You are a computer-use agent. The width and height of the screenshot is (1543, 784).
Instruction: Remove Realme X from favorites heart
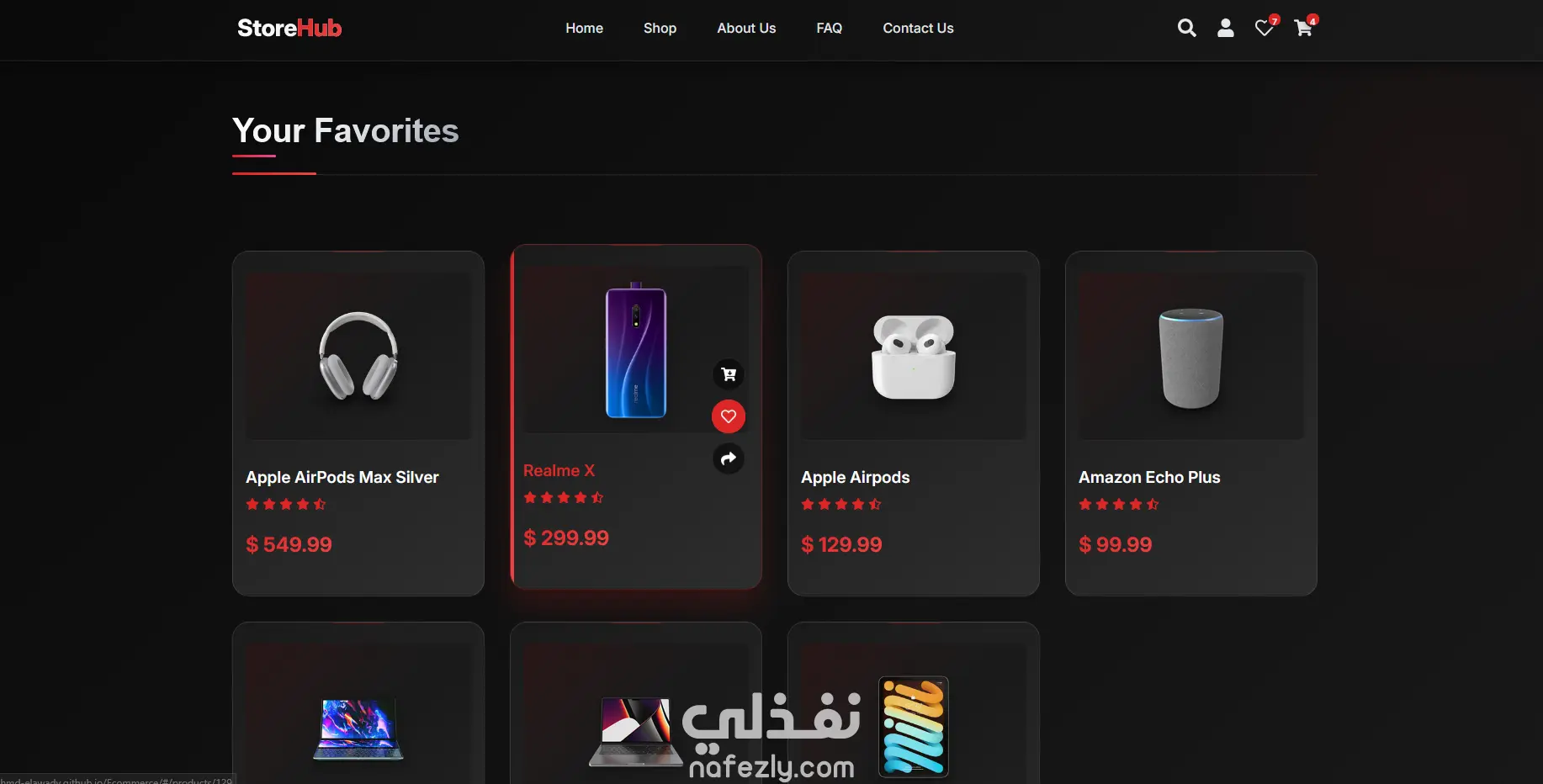tap(729, 416)
